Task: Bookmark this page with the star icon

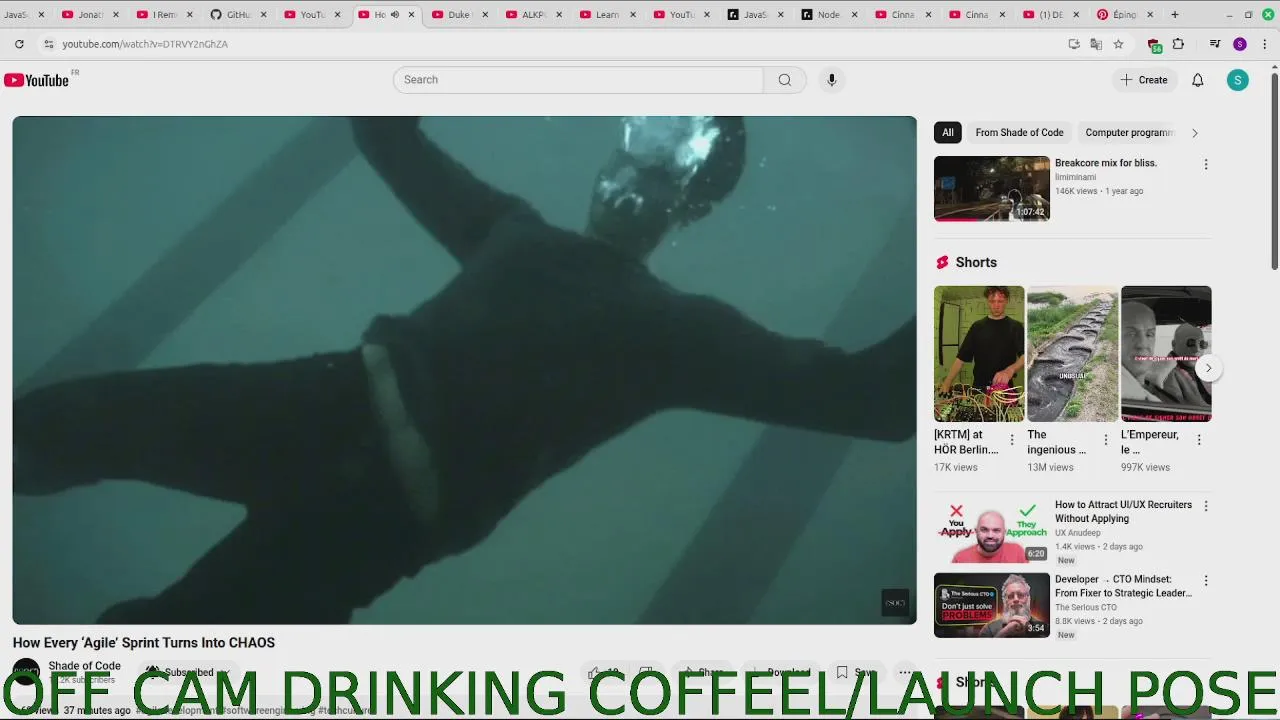Action: 1118,44
